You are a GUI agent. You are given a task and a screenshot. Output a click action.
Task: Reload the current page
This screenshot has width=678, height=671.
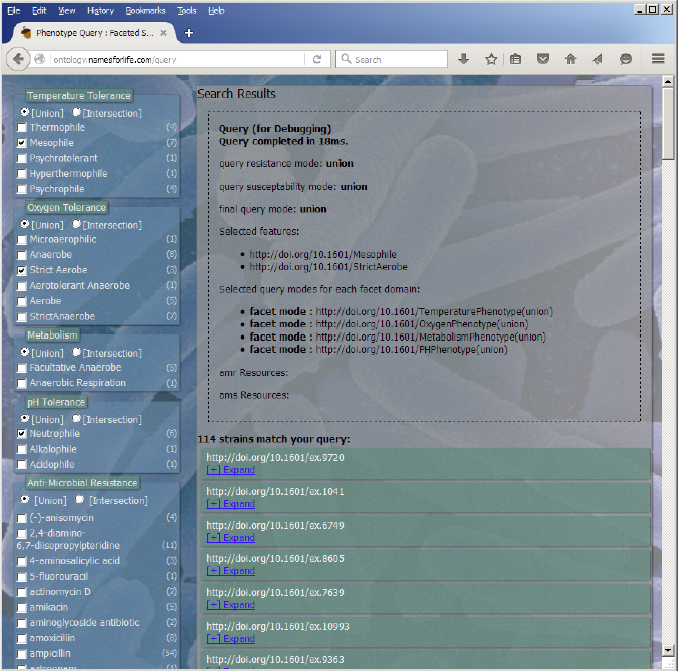[317, 59]
